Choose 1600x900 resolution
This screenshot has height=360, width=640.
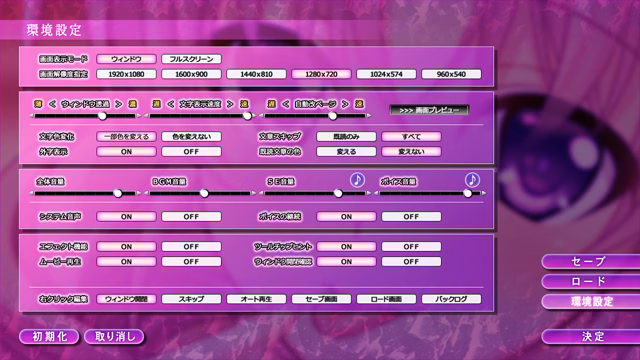pos(191,74)
